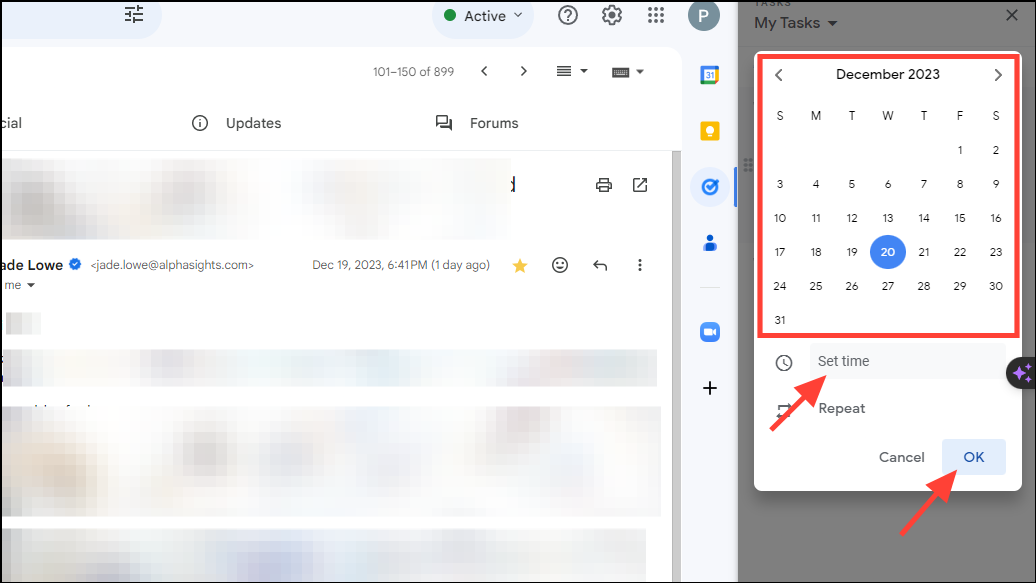1036x583 pixels.
Task: Open Contacts from the side panel
Action: click(x=710, y=241)
